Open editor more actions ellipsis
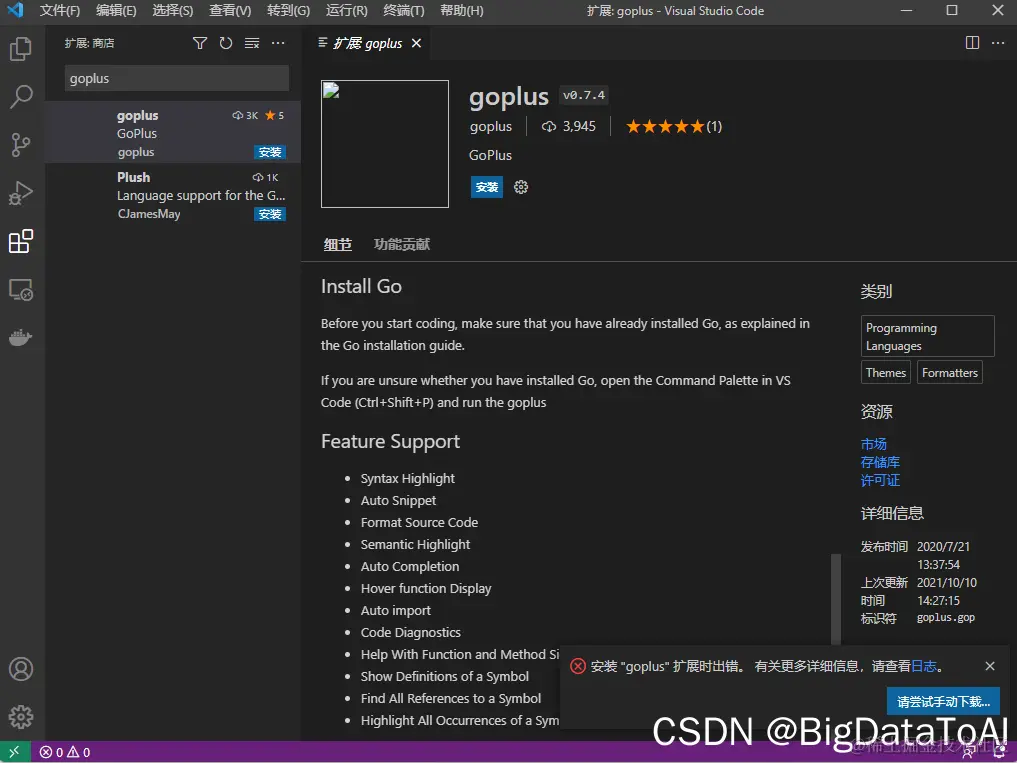This screenshot has width=1017, height=763. pyautogui.click(x=998, y=43)
